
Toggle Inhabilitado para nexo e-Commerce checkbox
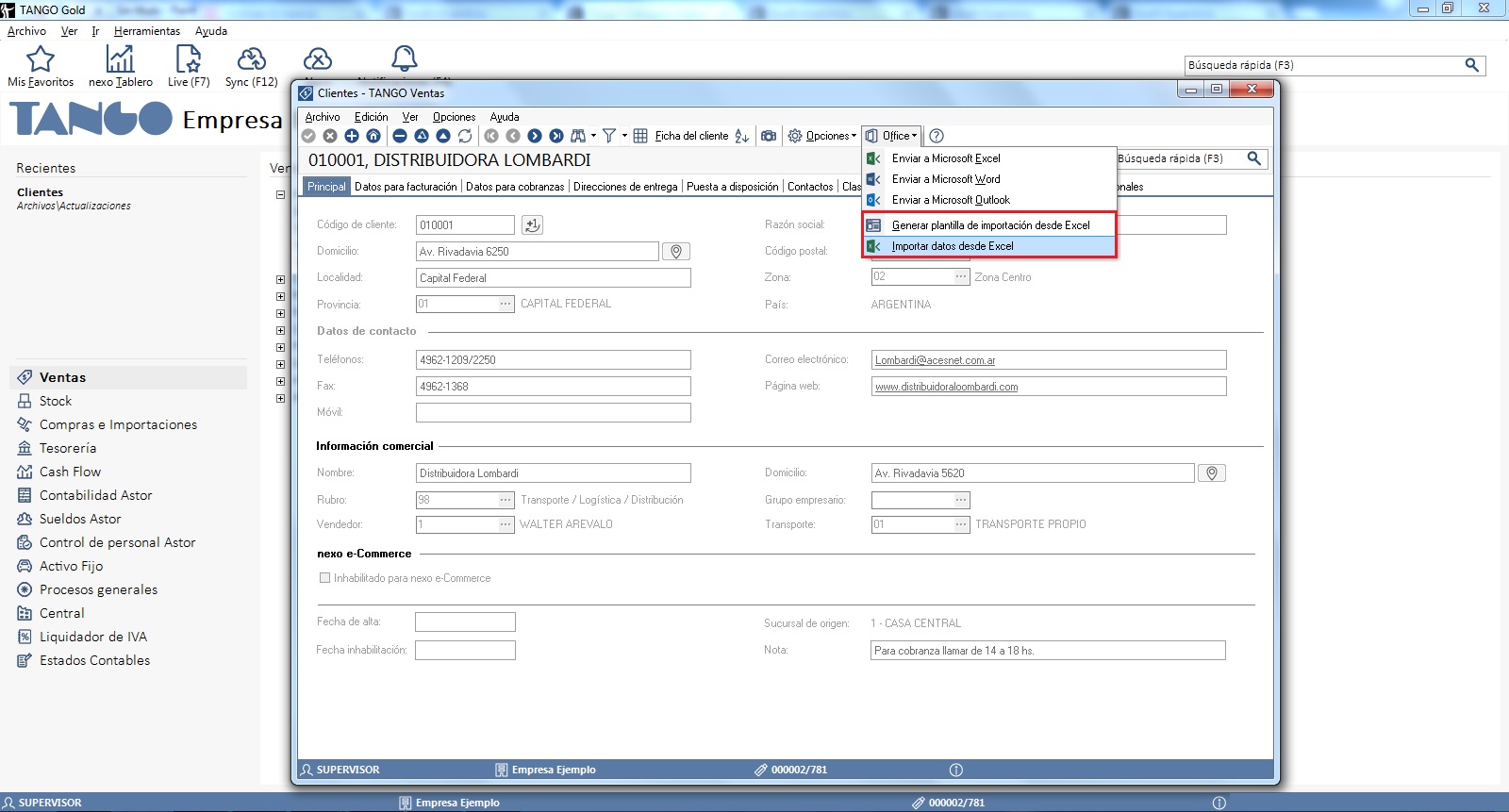pyautogui.click(x=324, y=578)
